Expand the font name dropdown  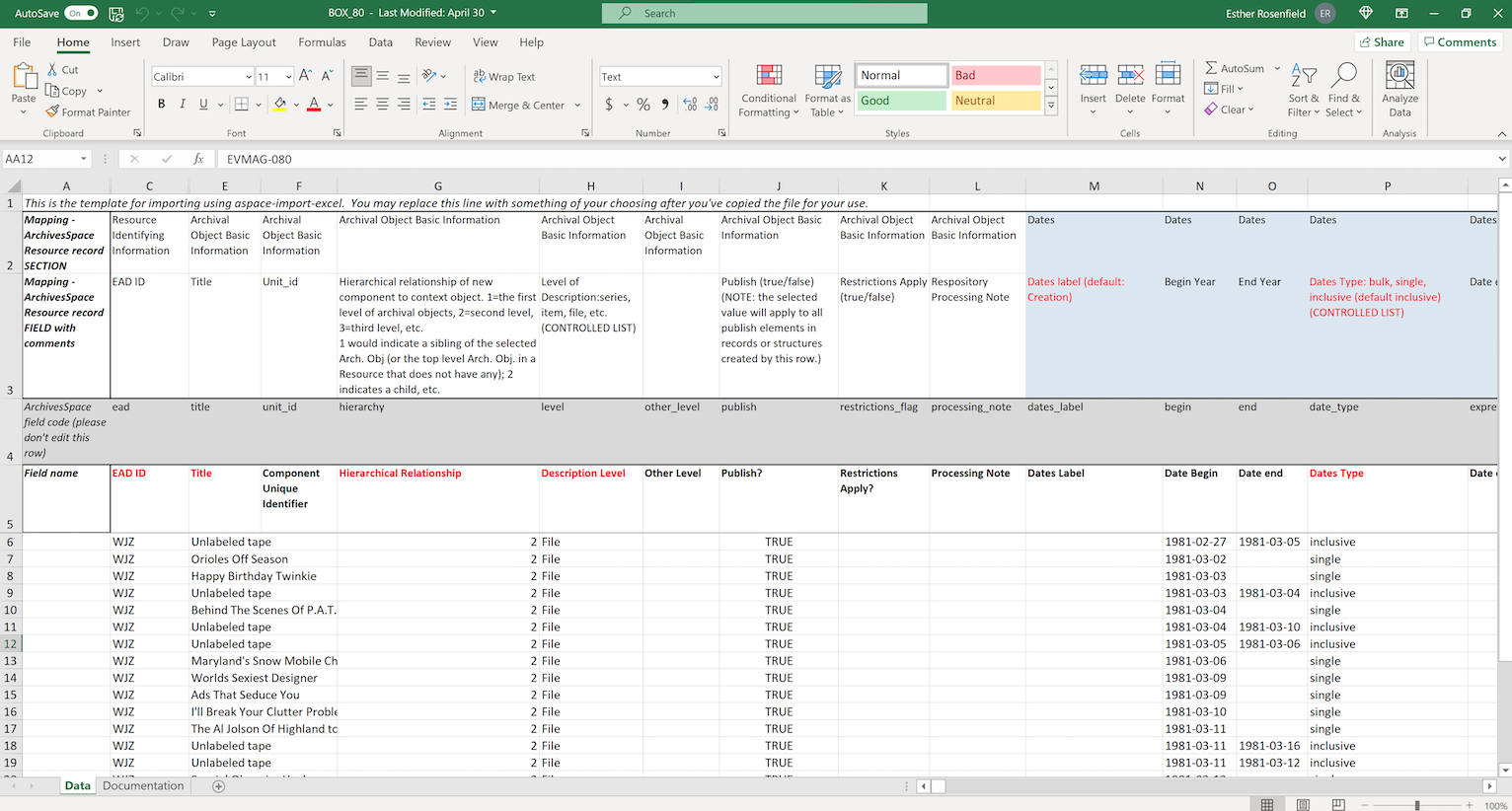coord(248,77)
